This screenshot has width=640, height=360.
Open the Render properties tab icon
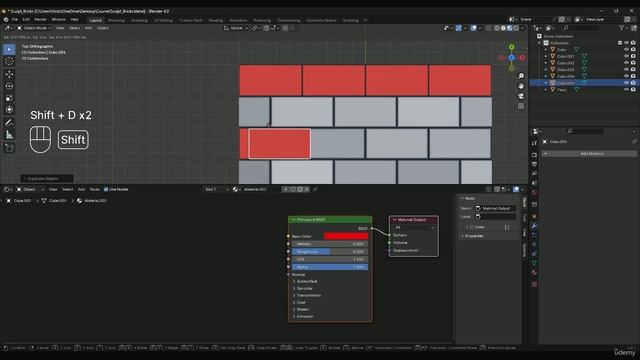click(x=534, y=155)
